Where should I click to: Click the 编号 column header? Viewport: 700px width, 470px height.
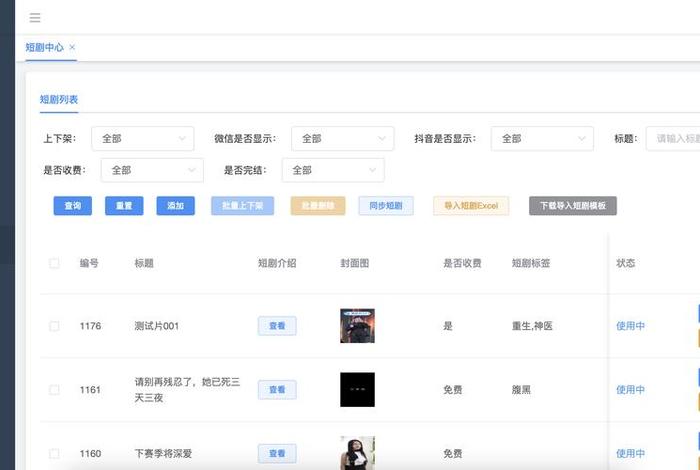coord(89,263)
